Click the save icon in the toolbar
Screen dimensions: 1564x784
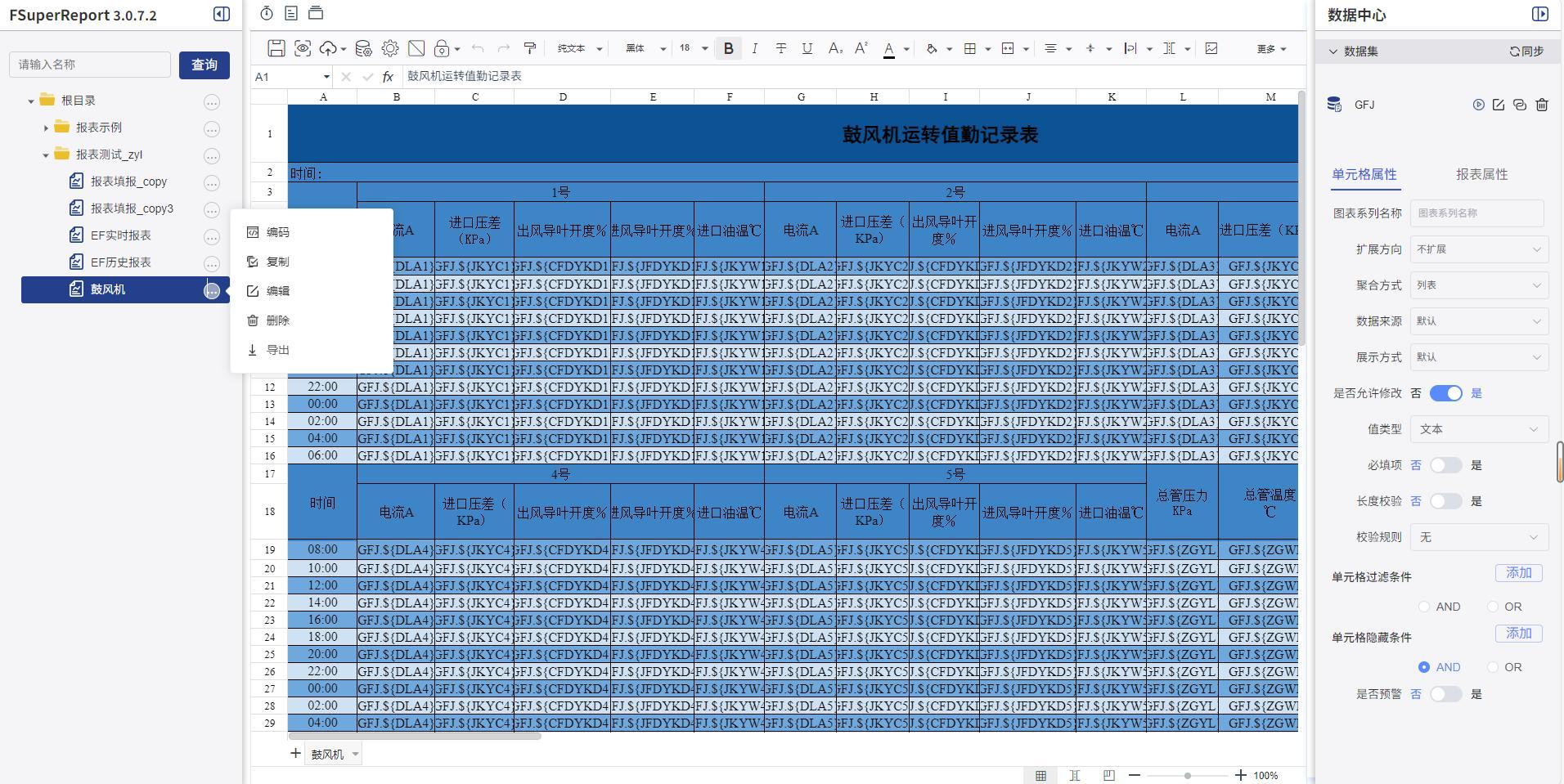tap(276, 49)
